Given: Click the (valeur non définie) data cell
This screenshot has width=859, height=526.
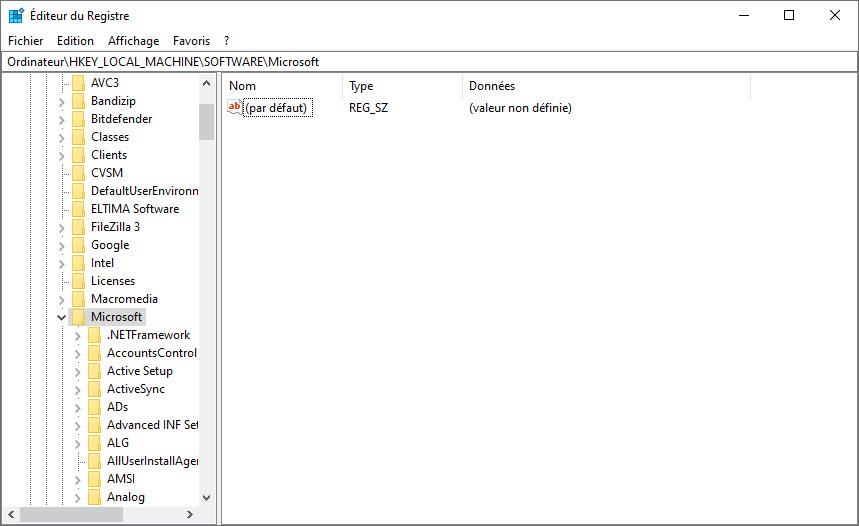Looking at the screenshot, I should pyautogui.click(x=520, y=108).
